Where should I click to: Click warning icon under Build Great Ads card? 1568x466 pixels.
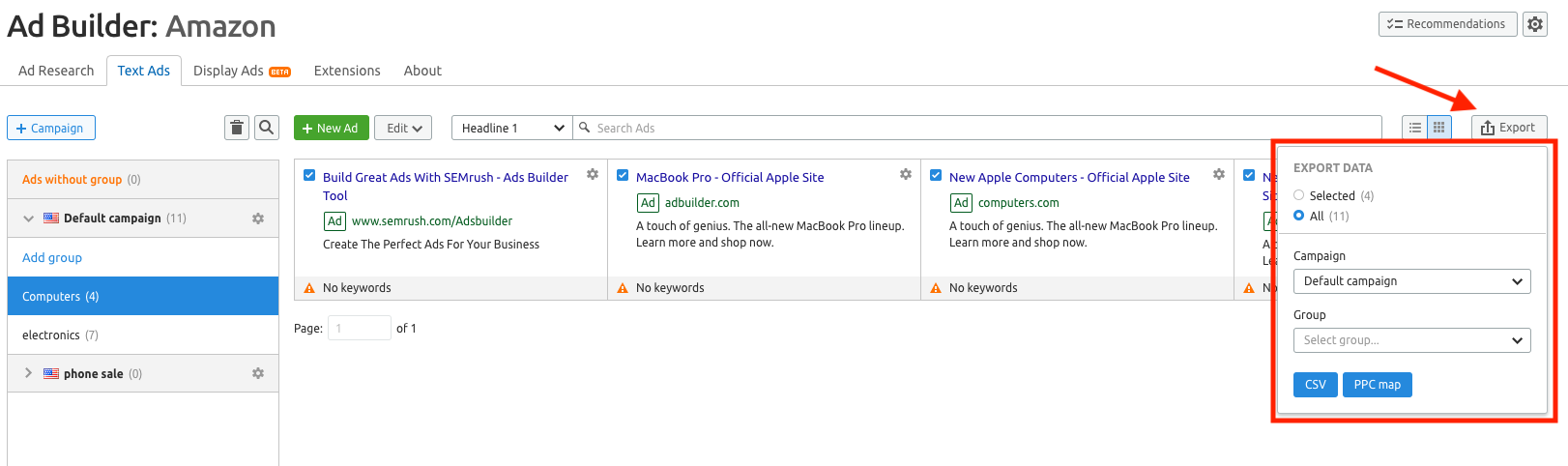309,288
